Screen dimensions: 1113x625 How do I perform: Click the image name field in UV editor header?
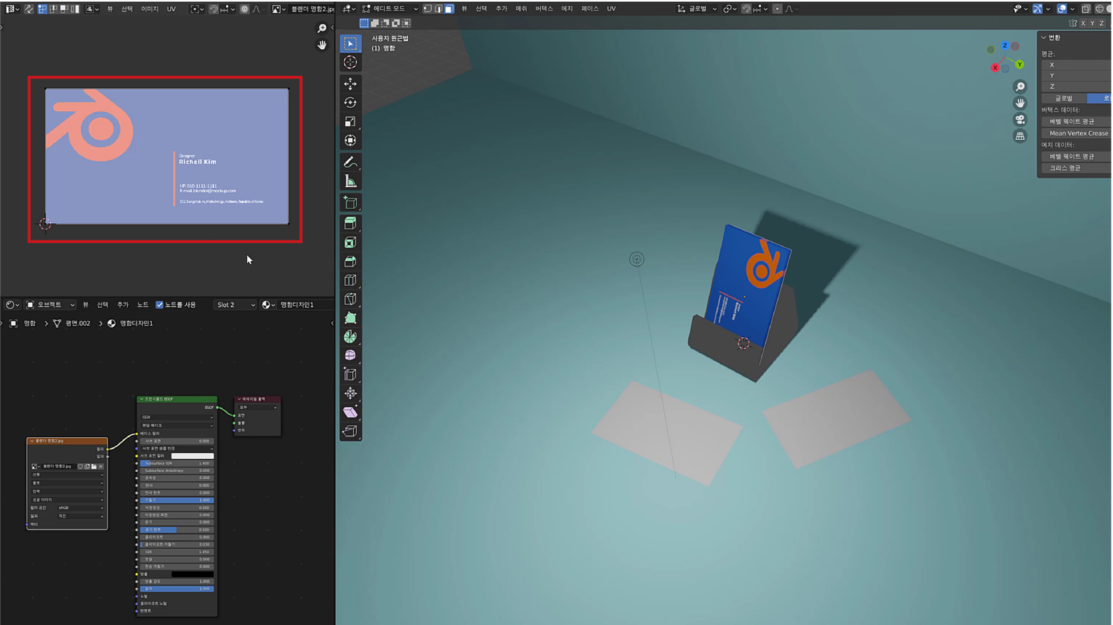click(313, 9)
